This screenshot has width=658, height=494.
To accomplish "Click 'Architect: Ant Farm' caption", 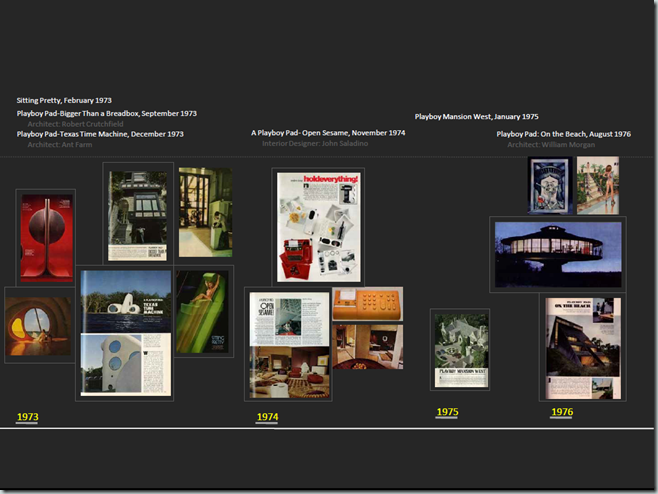I will pos(60,144).
